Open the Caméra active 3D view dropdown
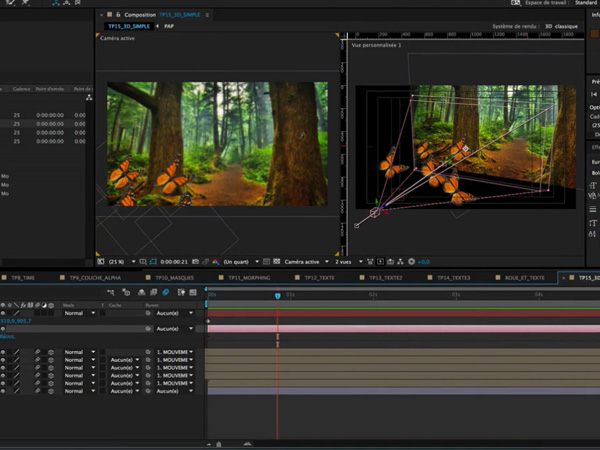The height and width of the screenshot is (450, 600). (306, 262)
